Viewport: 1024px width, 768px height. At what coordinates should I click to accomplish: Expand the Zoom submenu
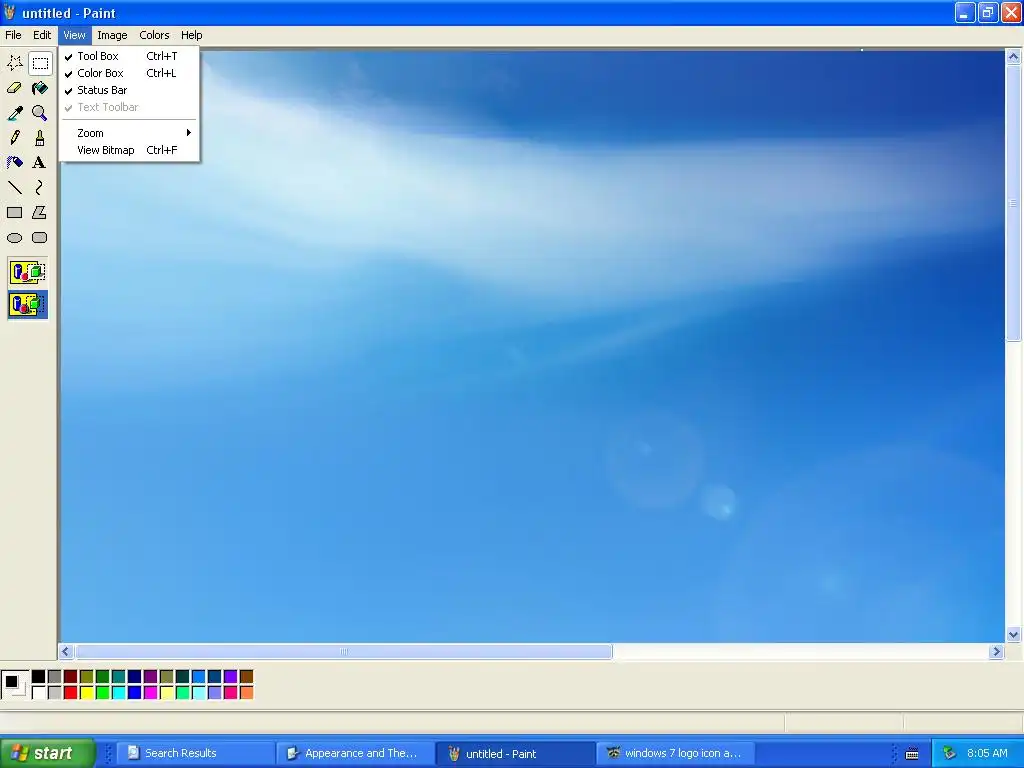(x=129, y=133)
